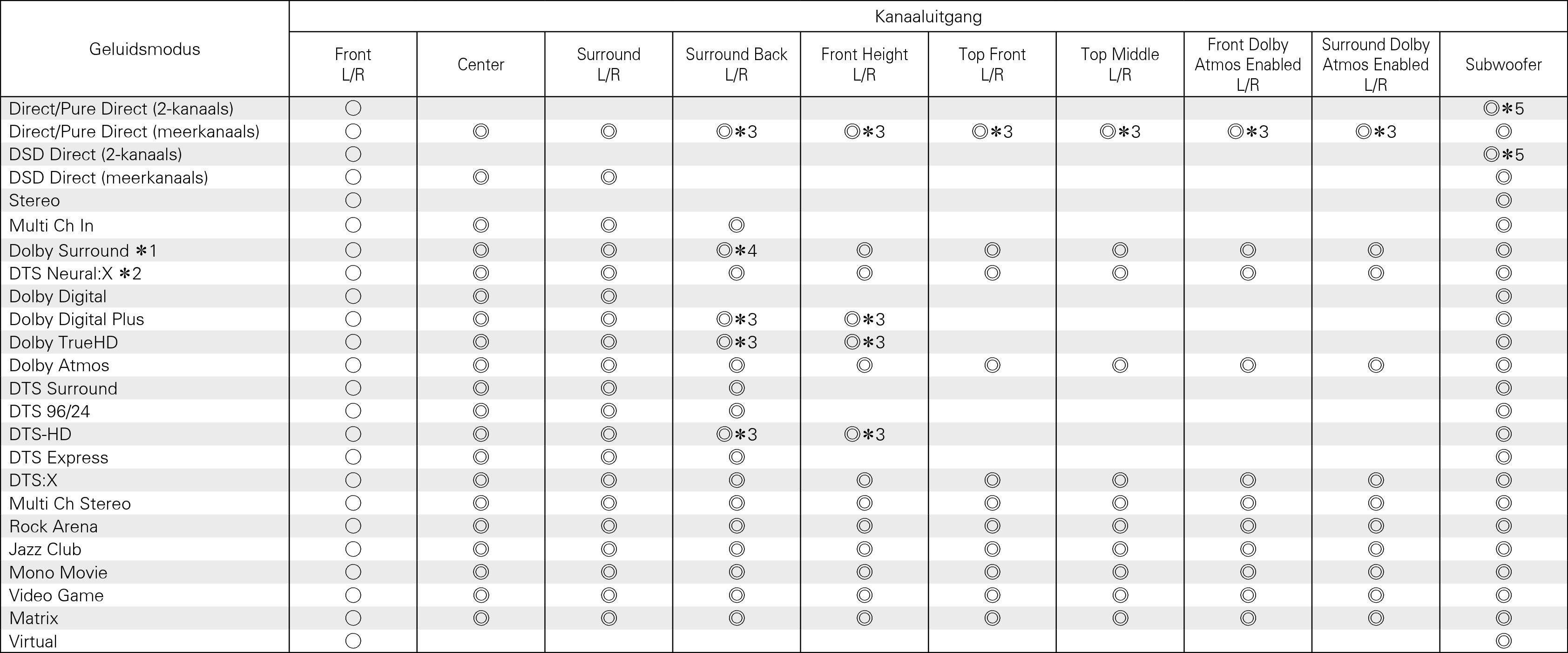Click Front Height symbol in the DTS-HD row
This screenshot has width=1568, height=653.
[865, 434]
